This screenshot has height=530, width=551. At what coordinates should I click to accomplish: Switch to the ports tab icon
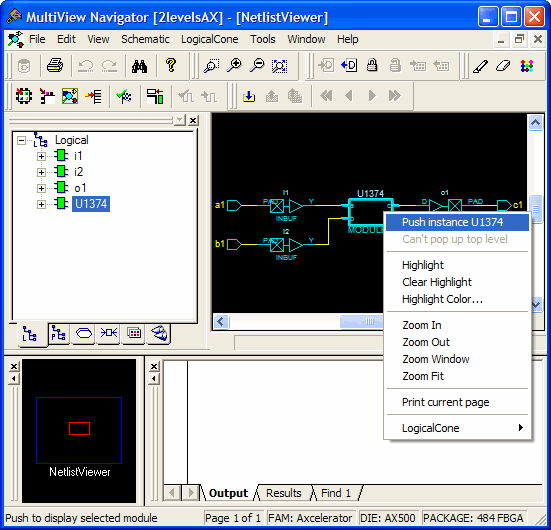[109, 333]
